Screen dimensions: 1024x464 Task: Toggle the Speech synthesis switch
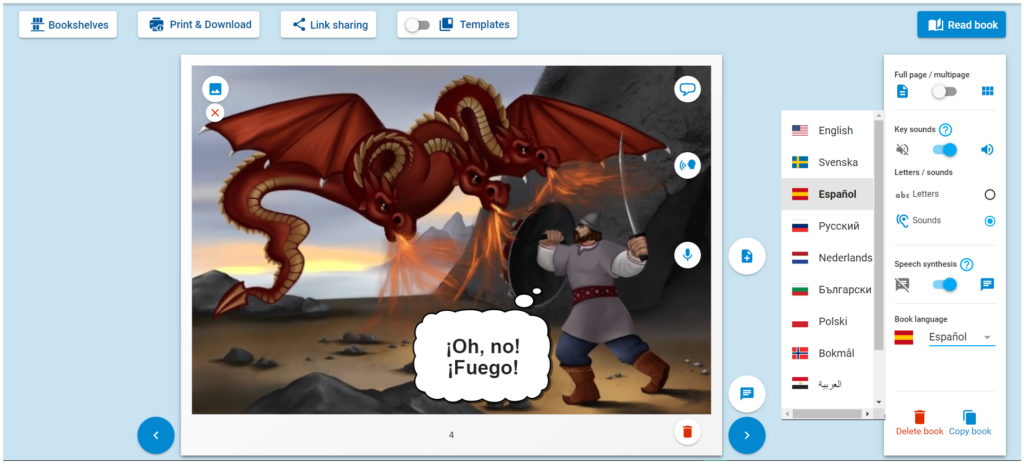tap(944, 284)
